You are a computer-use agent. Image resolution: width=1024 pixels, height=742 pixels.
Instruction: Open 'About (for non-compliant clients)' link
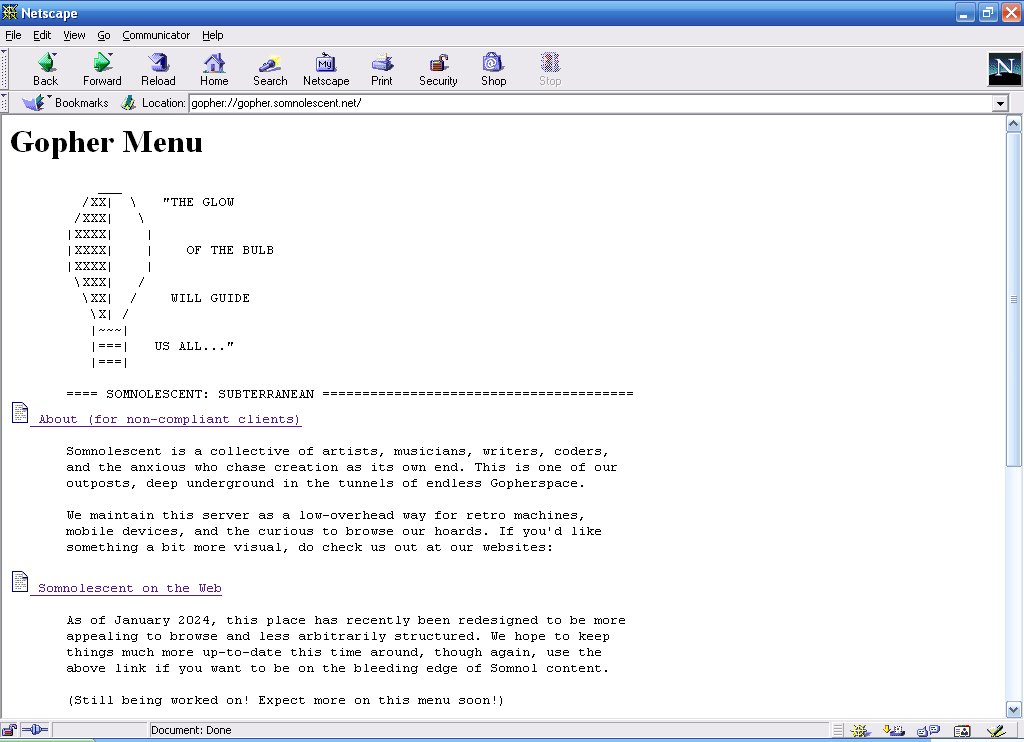pyautogui.click(x=169, y=419)
